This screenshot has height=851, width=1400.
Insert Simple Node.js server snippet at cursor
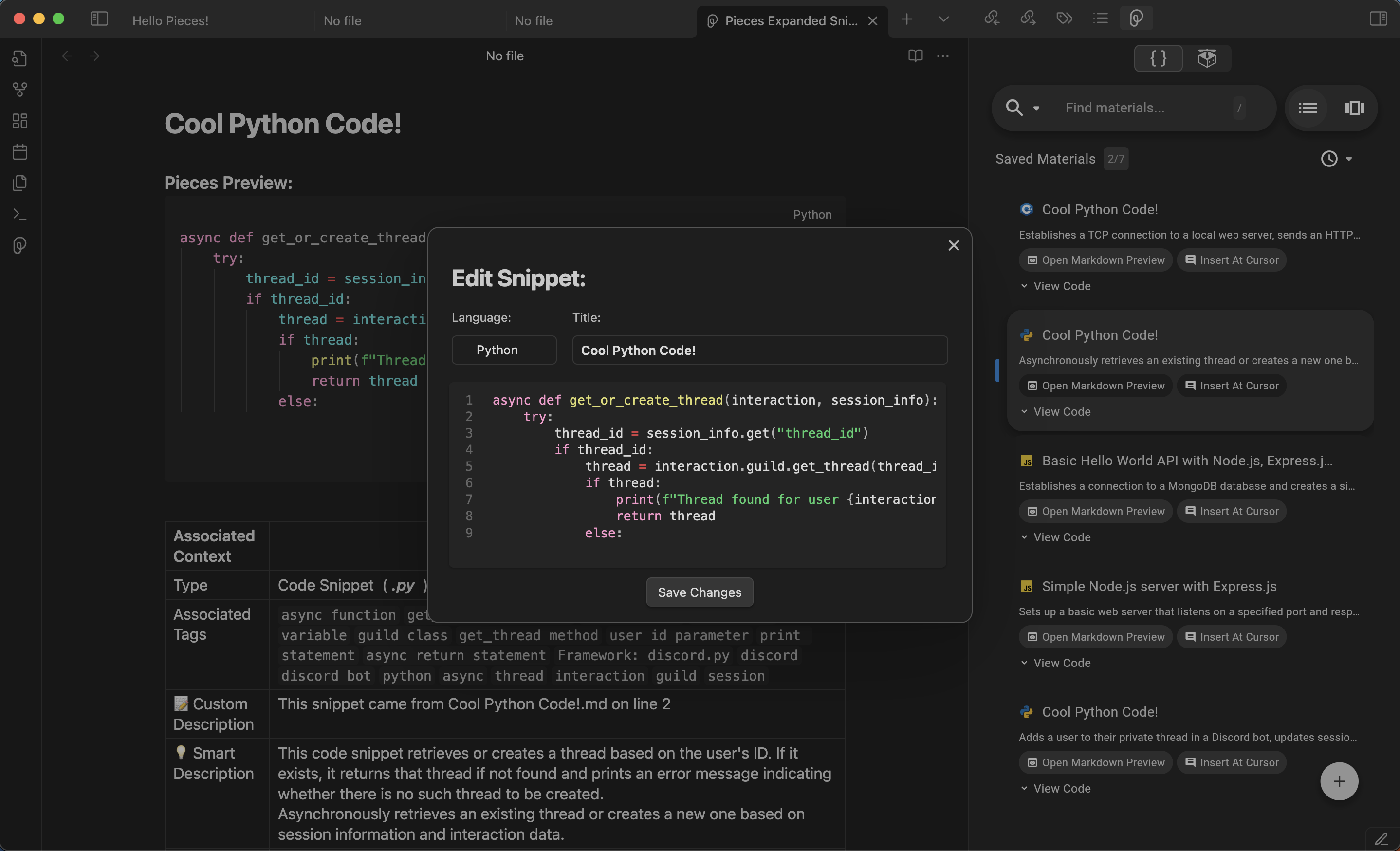point(1231,636)
